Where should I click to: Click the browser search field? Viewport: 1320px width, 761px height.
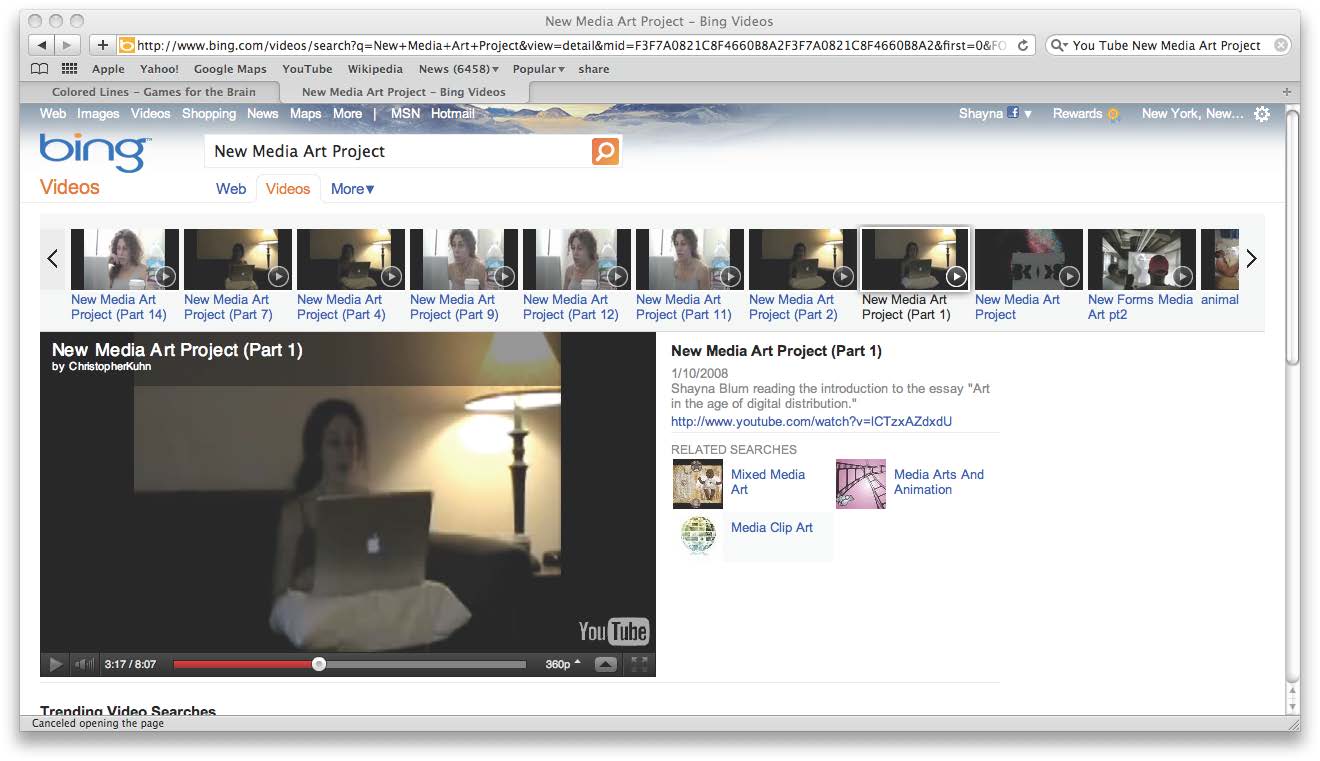tap(1170, 45)
